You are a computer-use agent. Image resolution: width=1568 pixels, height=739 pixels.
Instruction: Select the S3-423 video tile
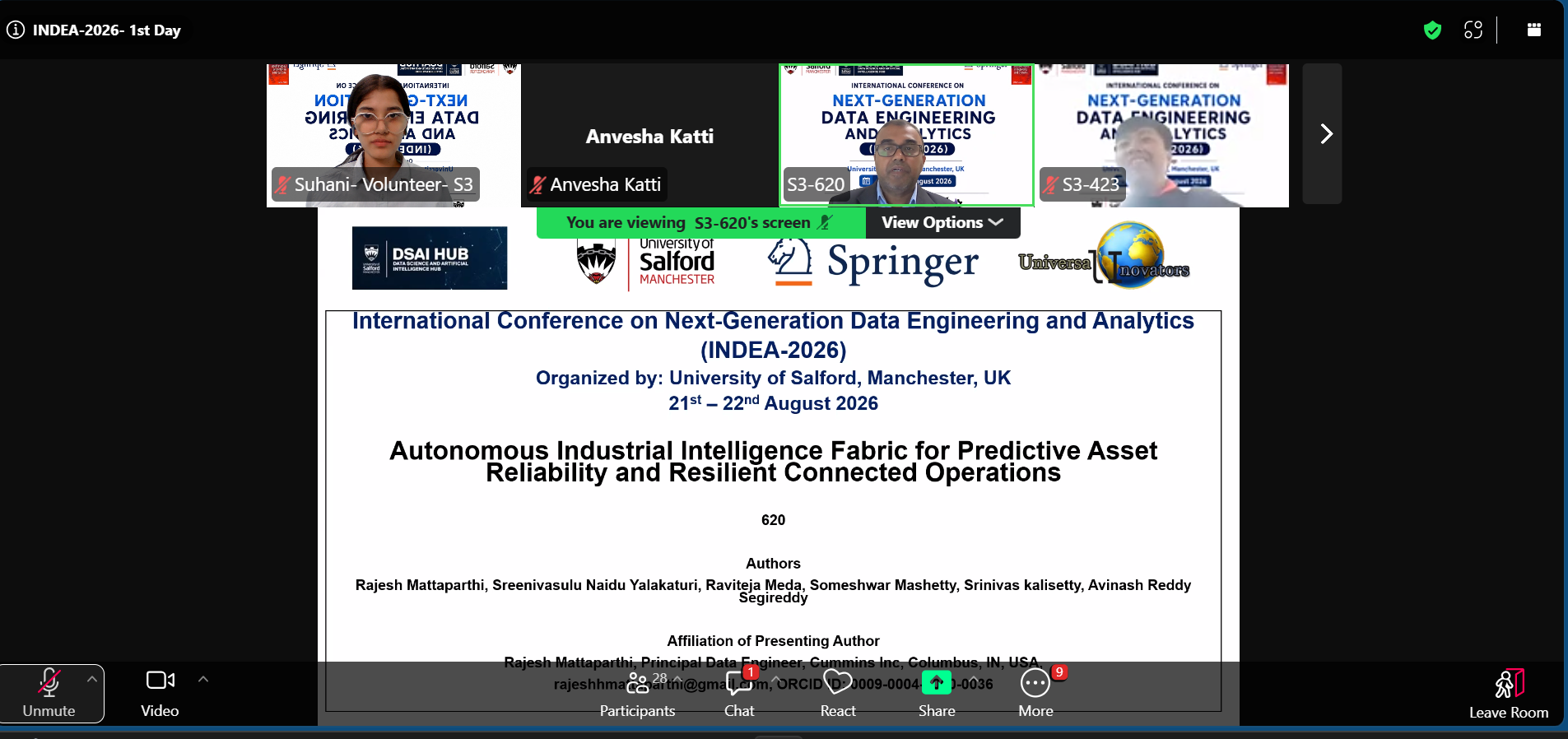pos(1162,135)
